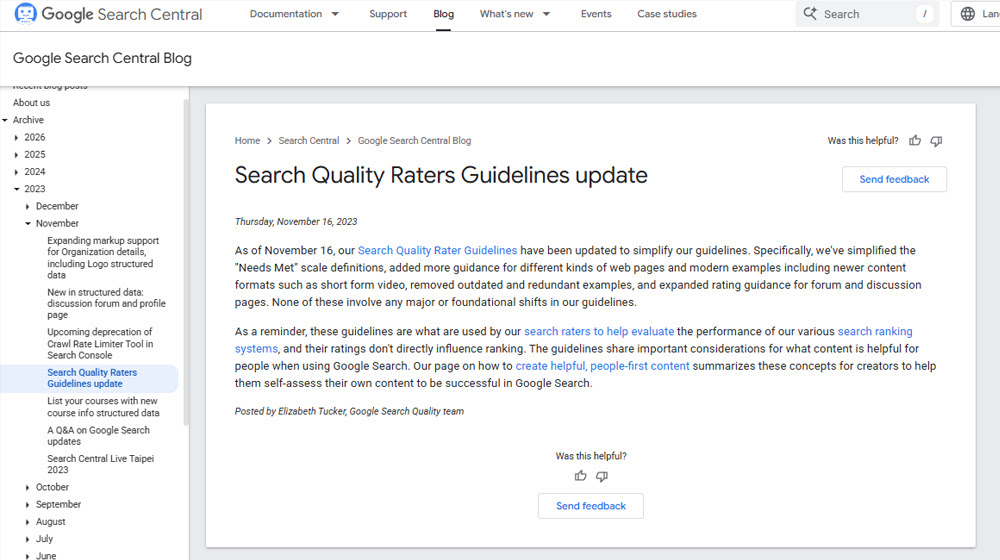Collapse the 2023 archive tree node
Screen dimensions: 1000x560
click(17, 189)
